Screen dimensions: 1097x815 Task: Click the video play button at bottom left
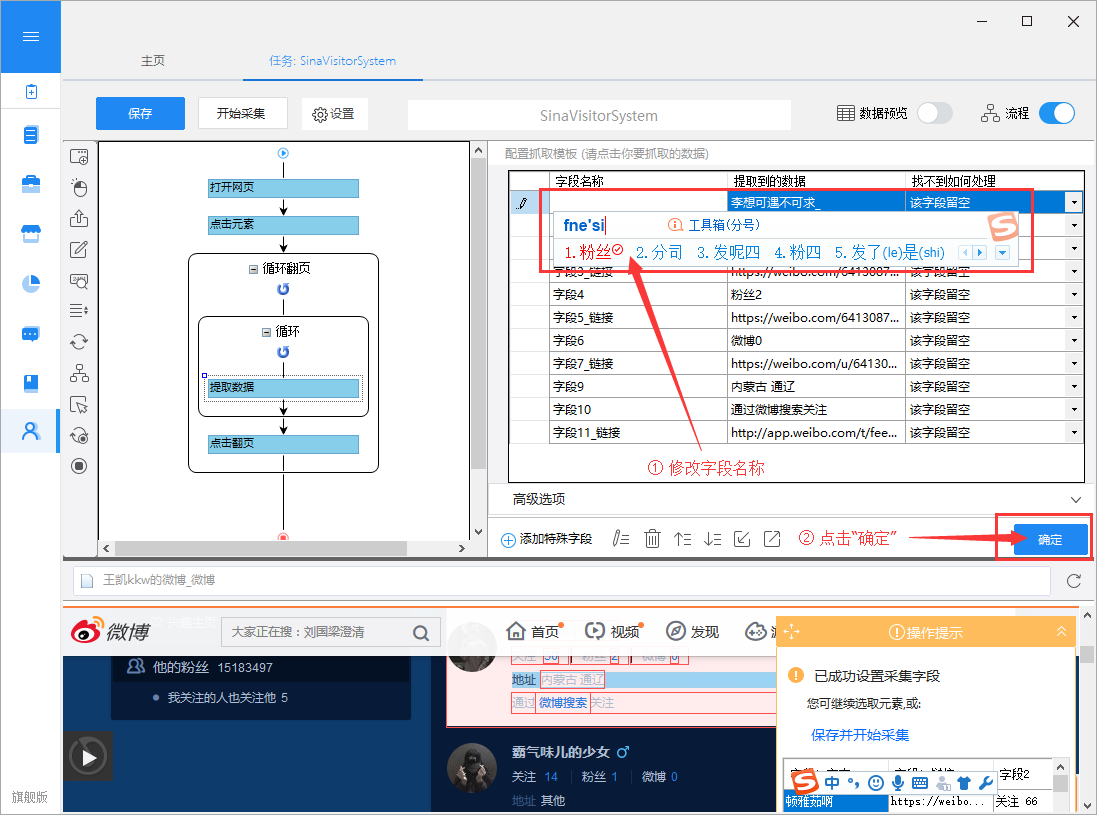pos(88,756)
